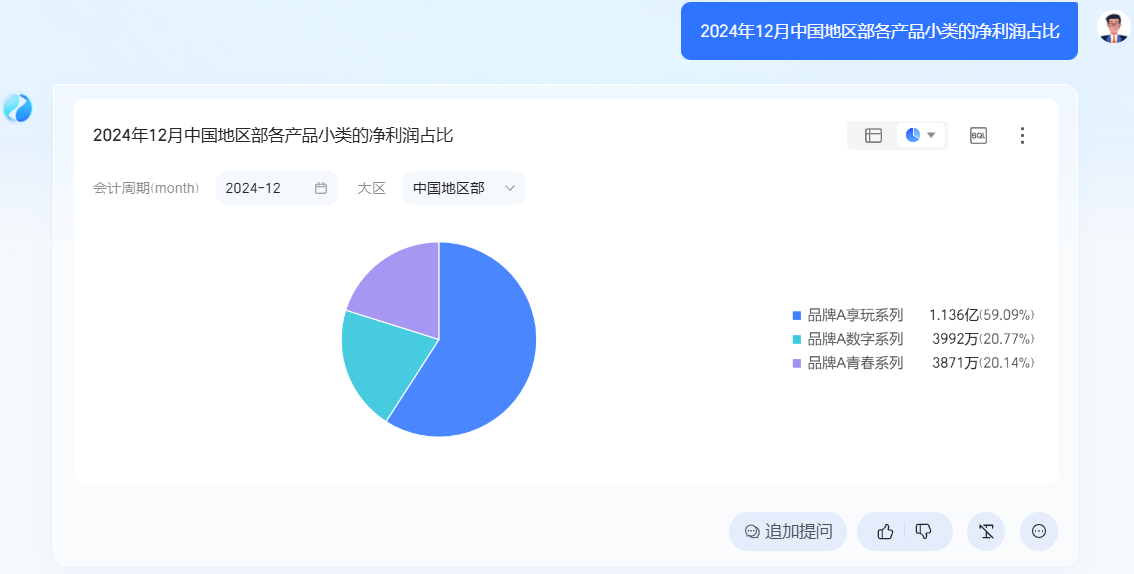Open the SQL query view icon

(978, 135)
